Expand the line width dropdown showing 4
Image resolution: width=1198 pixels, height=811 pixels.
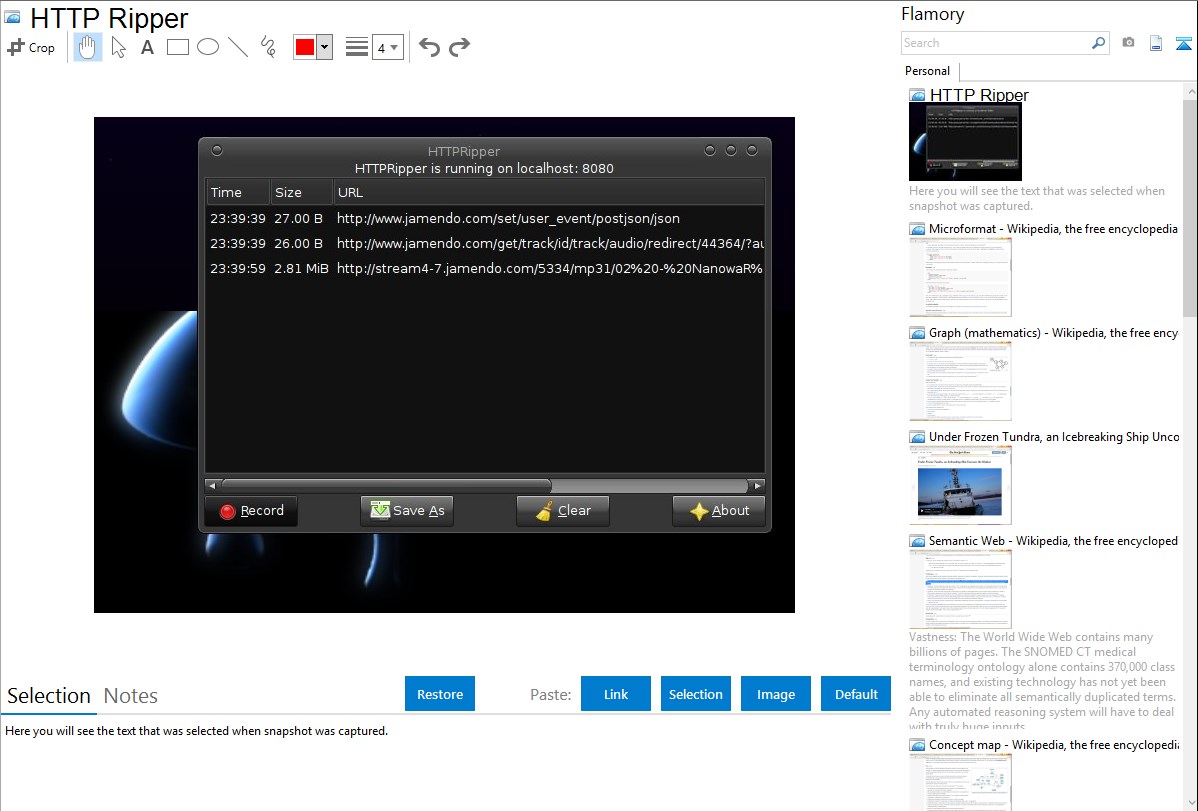pos(387,47)
